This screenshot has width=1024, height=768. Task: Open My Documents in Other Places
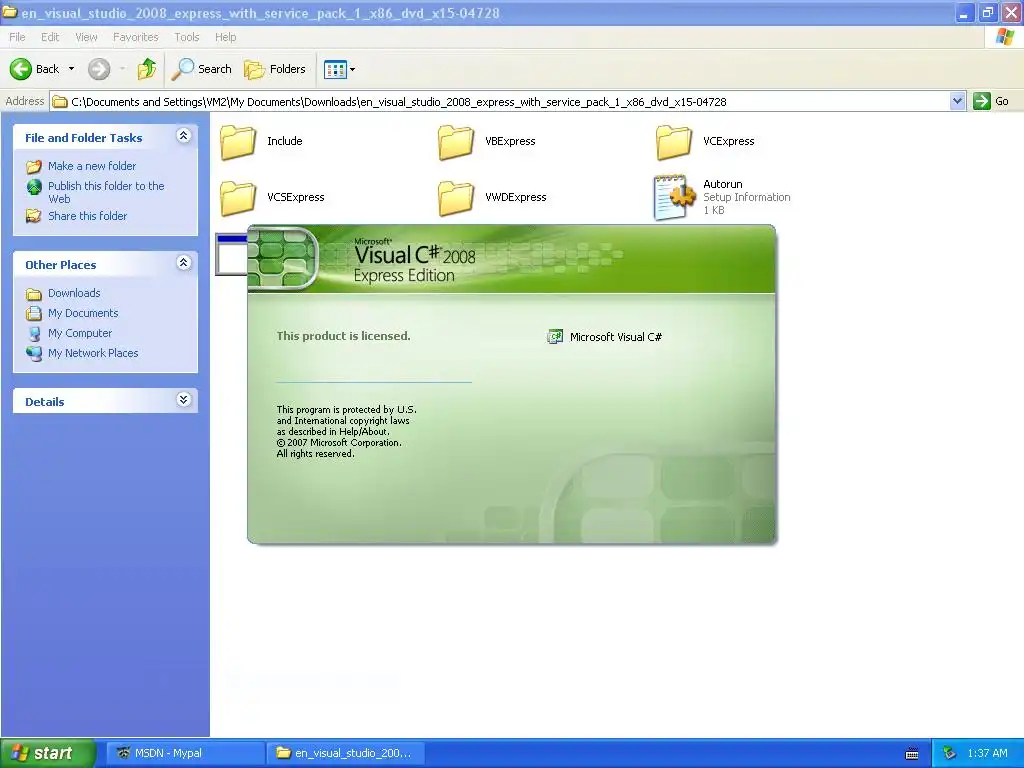coord(83,313)
